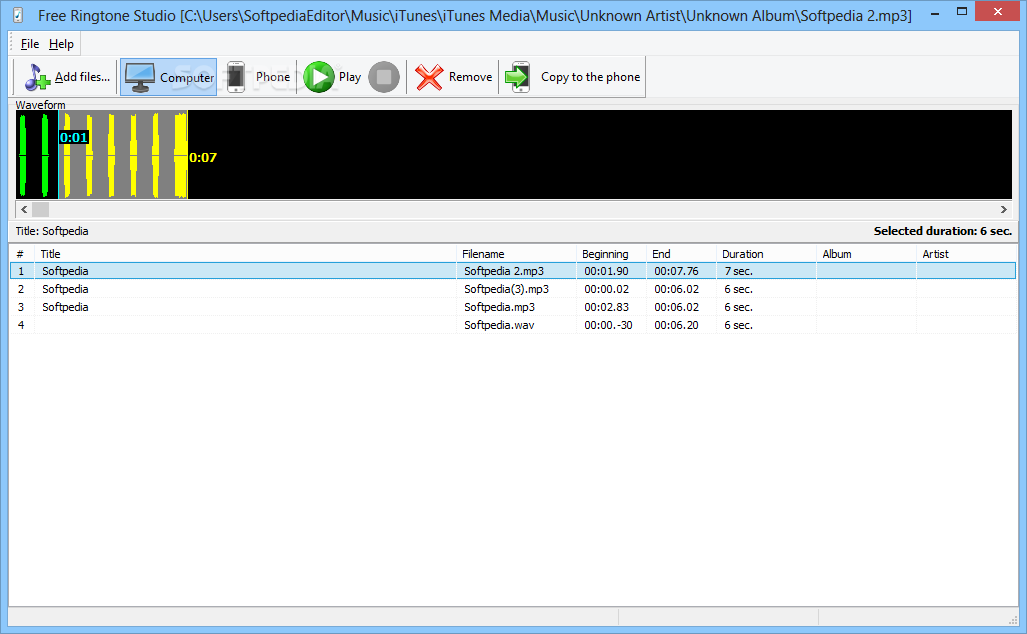Viewport: 1027px width, 634px height.
Task: Sort list by the End column header
Action: (x=681, y=254)
